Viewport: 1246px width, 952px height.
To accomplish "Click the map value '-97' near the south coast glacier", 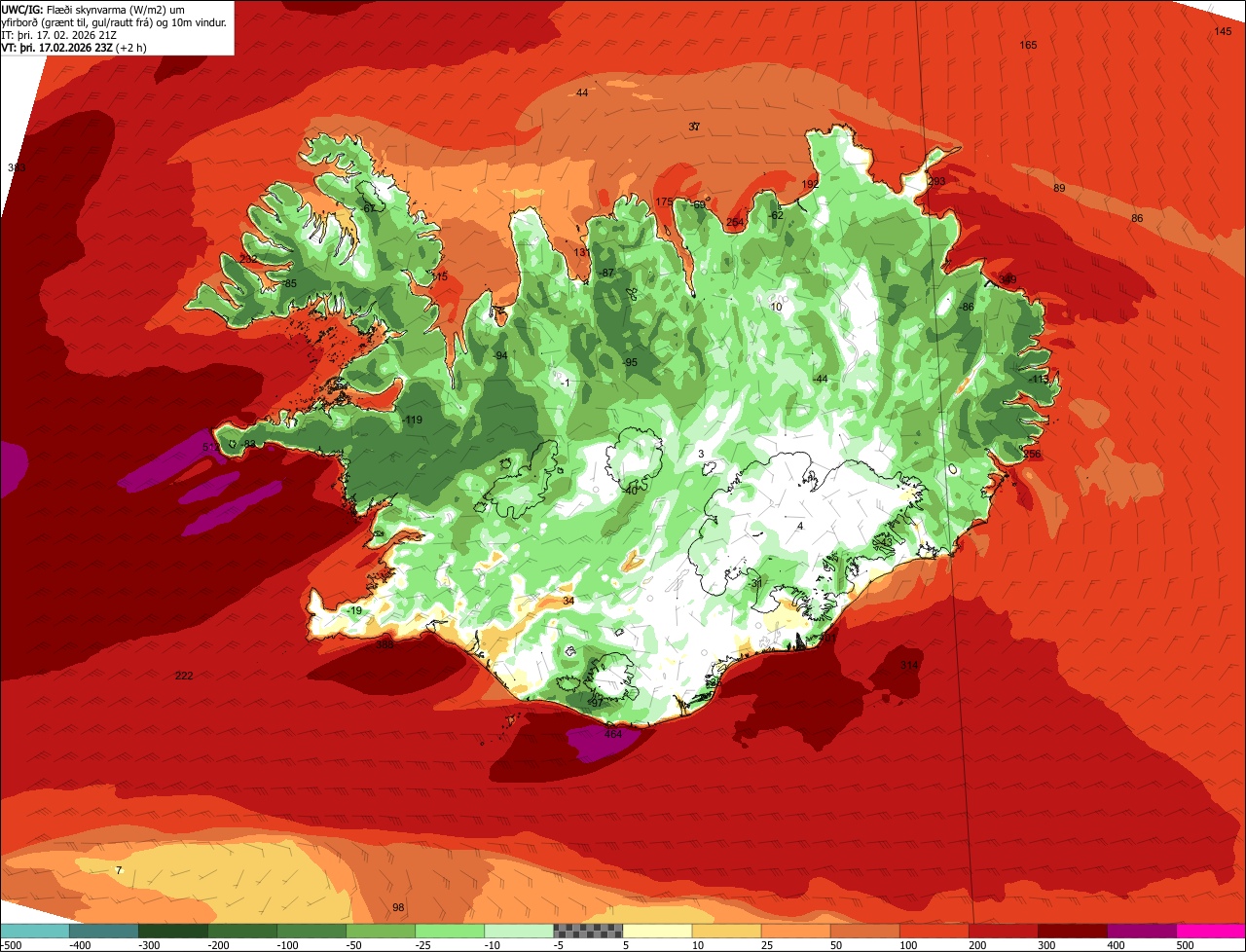I will pyautogui.click(x=597, y=703).
